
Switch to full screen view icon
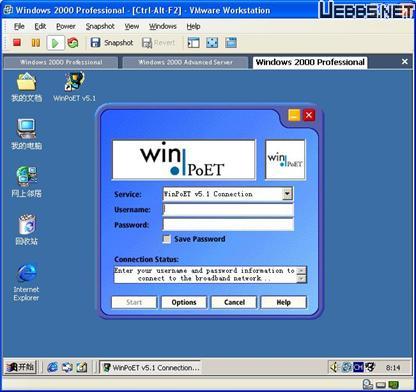click(212, 43)
